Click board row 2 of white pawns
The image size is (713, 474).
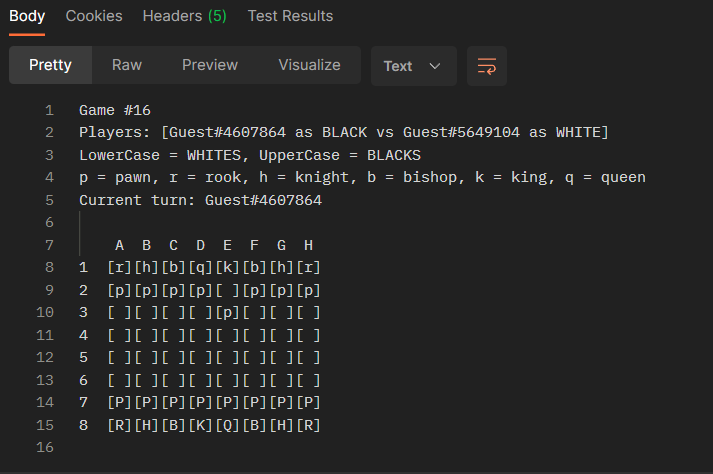200,290
